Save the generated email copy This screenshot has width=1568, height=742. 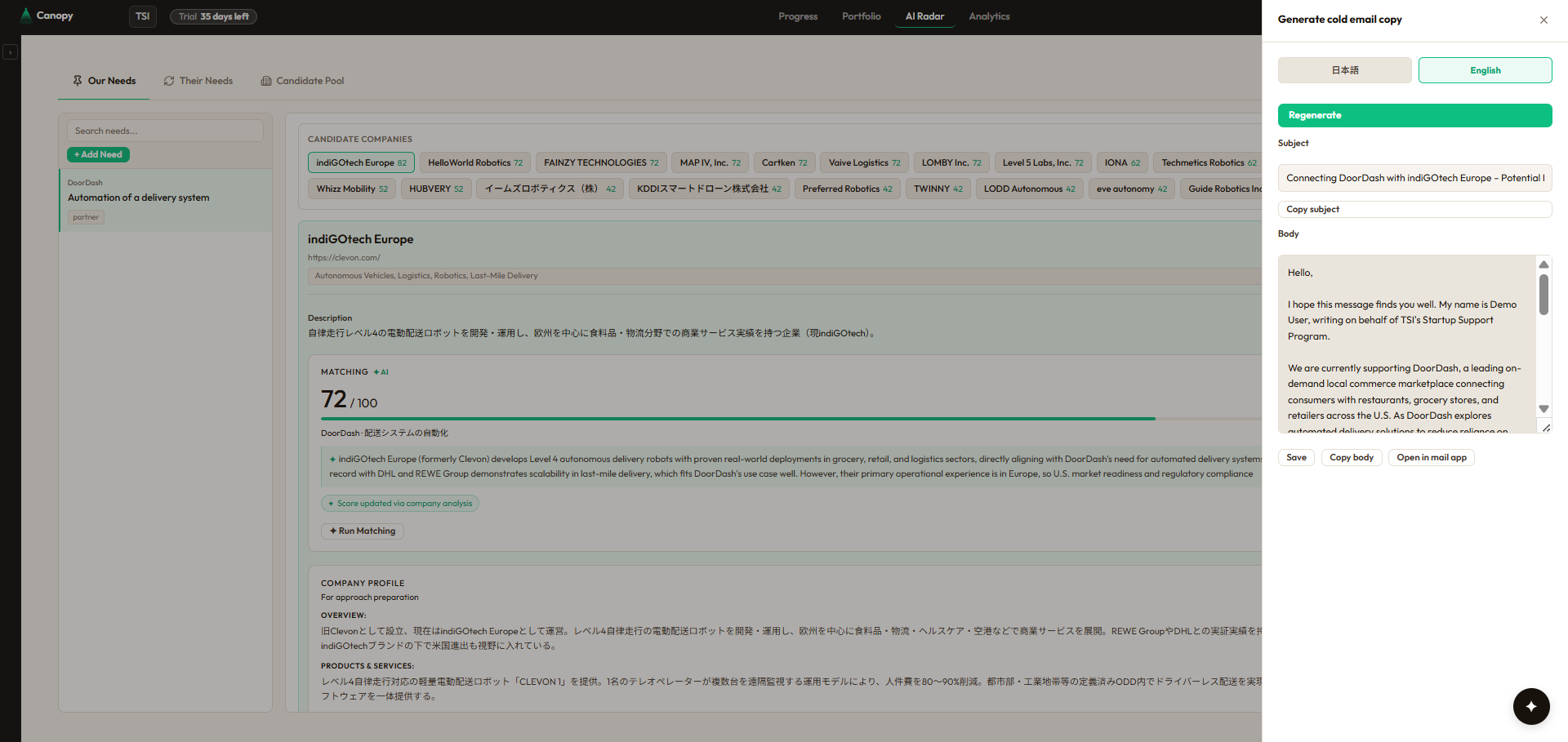(x=1296, y=457)
